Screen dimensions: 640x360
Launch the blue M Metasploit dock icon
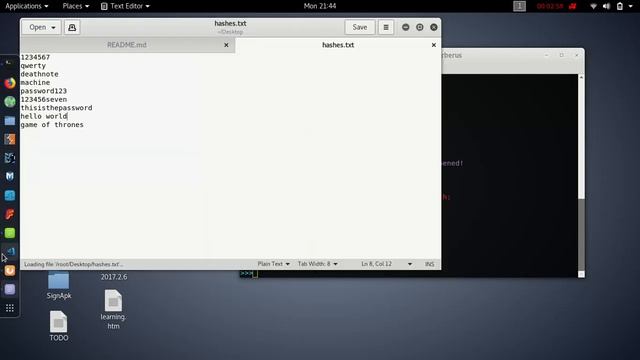[10, 176]
